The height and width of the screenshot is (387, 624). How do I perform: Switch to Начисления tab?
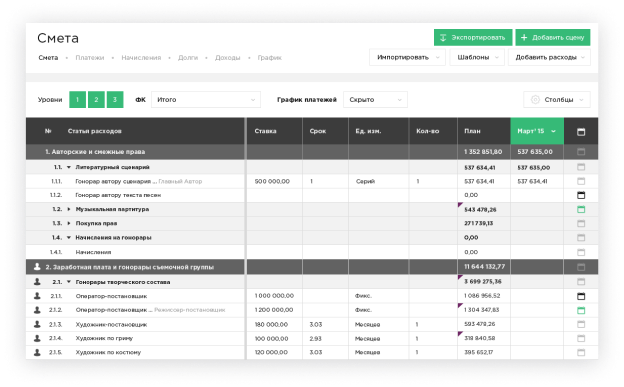141,58
